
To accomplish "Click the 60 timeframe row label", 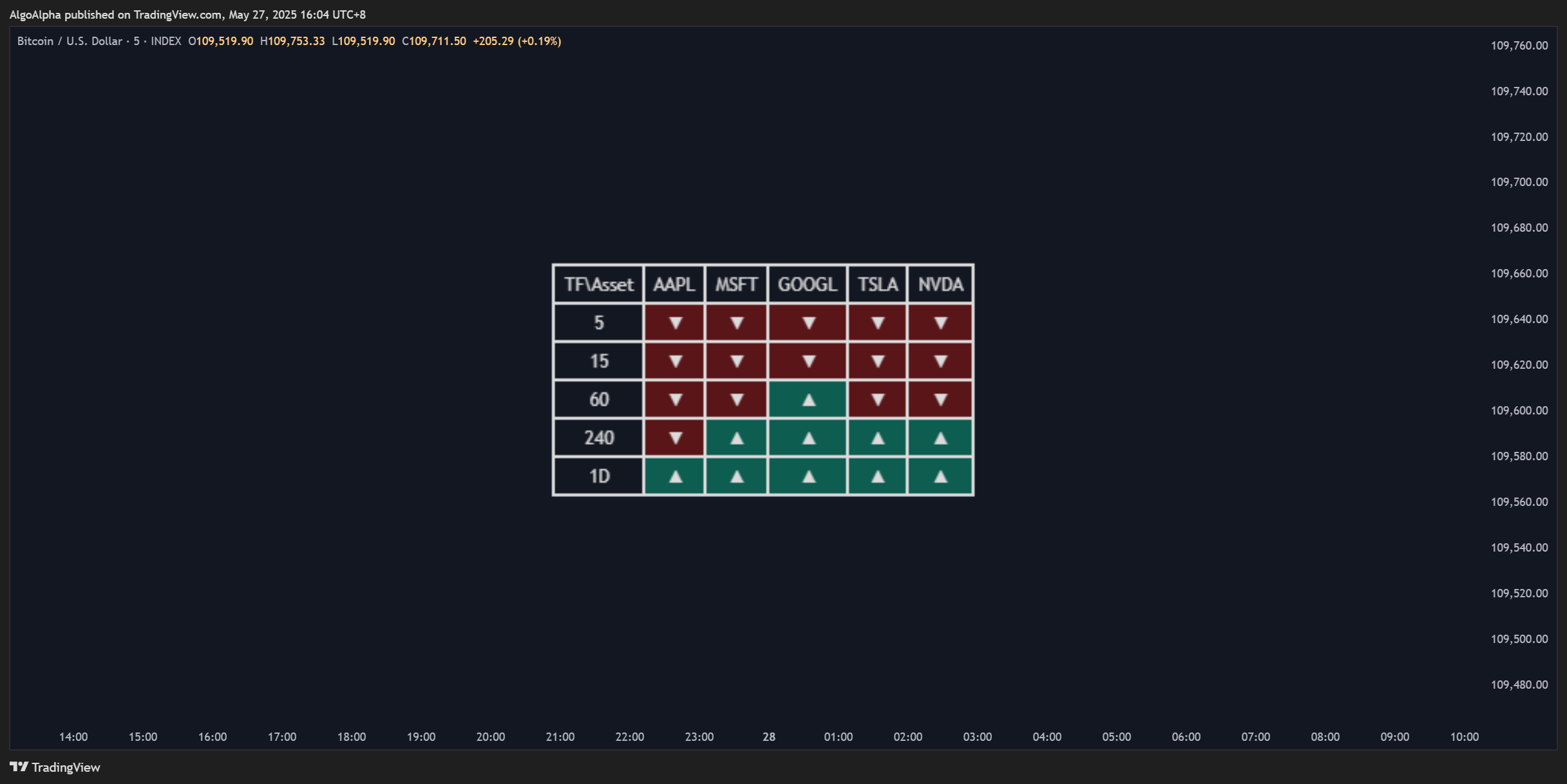I will [x=598, y=399].
